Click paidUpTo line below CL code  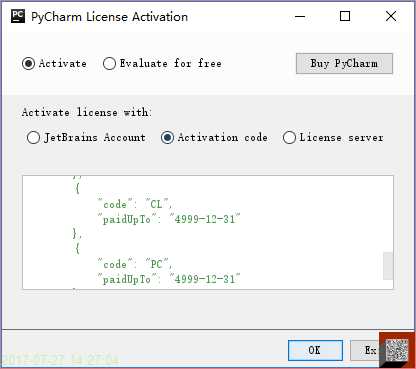169,219
